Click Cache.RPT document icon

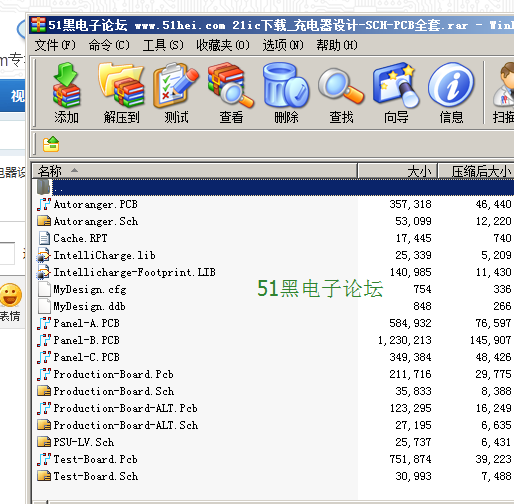pyautogui.click(x=44, y=238)
